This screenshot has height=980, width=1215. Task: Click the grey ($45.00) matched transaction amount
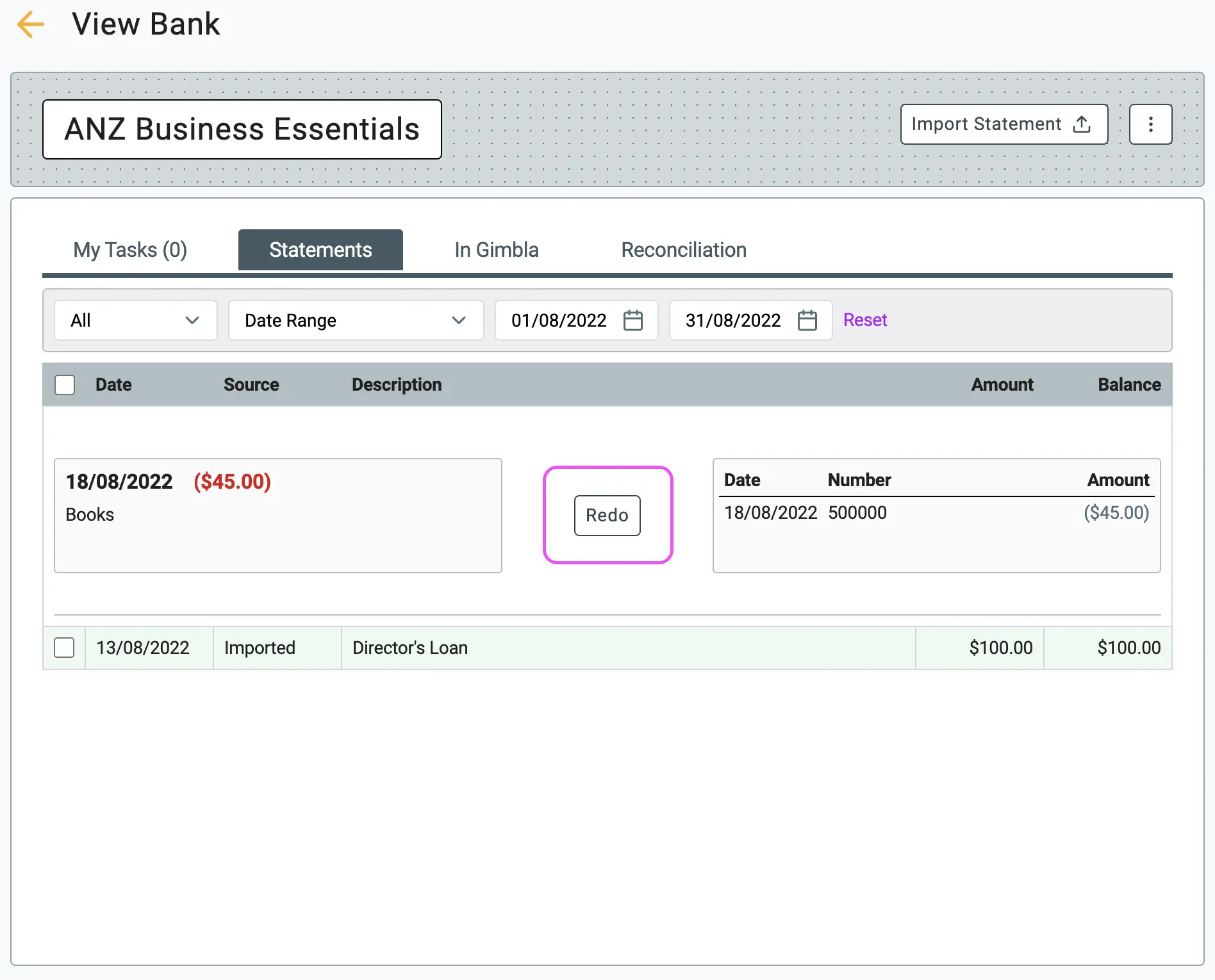click(x=1116, y=512)
